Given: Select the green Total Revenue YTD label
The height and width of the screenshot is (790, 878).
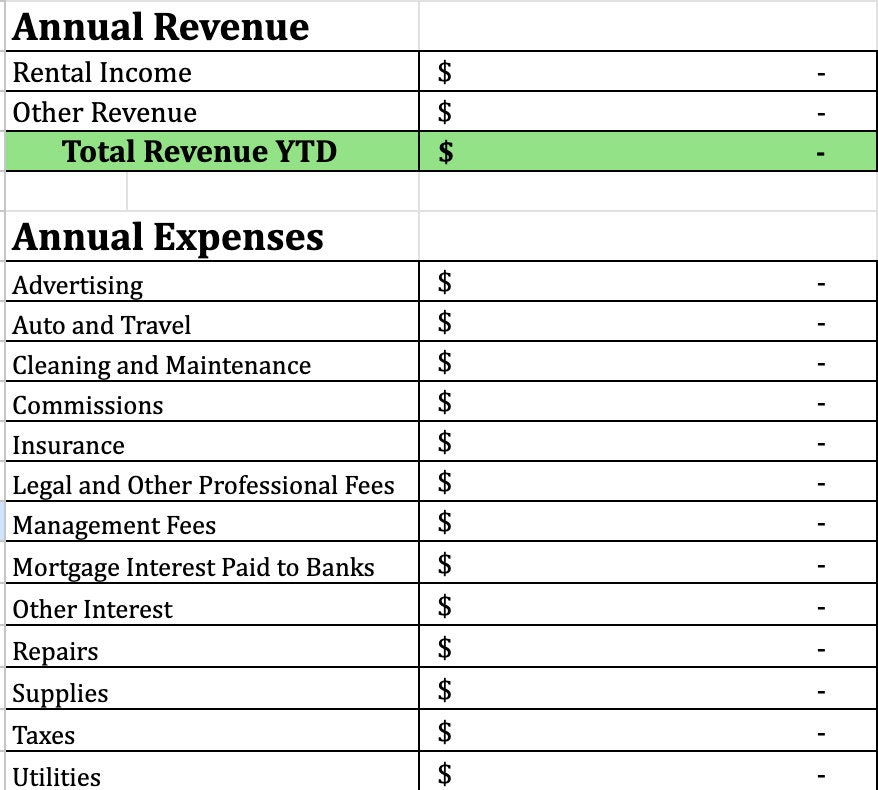Looking at the screenshot, I should [200, 152].
